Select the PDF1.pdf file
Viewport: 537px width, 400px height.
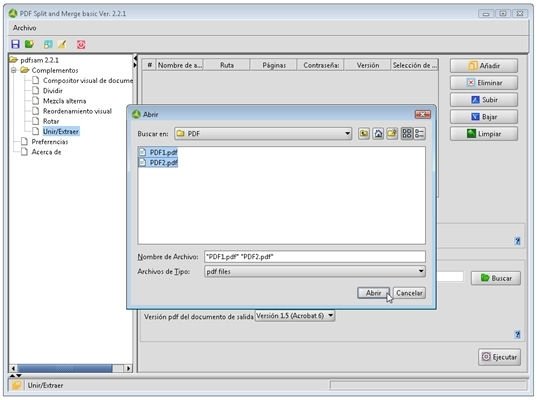[x=158, y=152]
